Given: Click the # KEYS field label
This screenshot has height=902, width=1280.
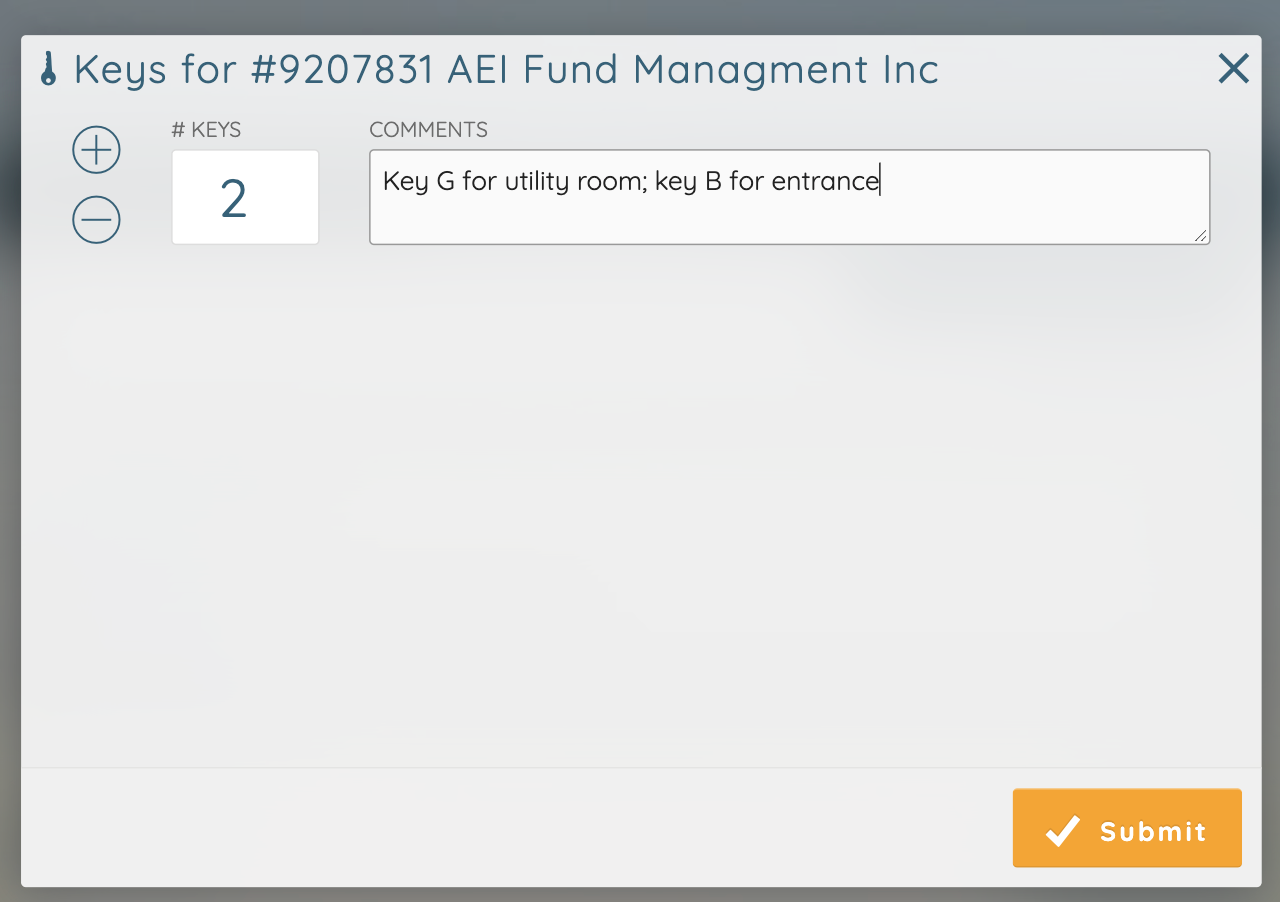Looking at the screenshot, I should [207, 130].
